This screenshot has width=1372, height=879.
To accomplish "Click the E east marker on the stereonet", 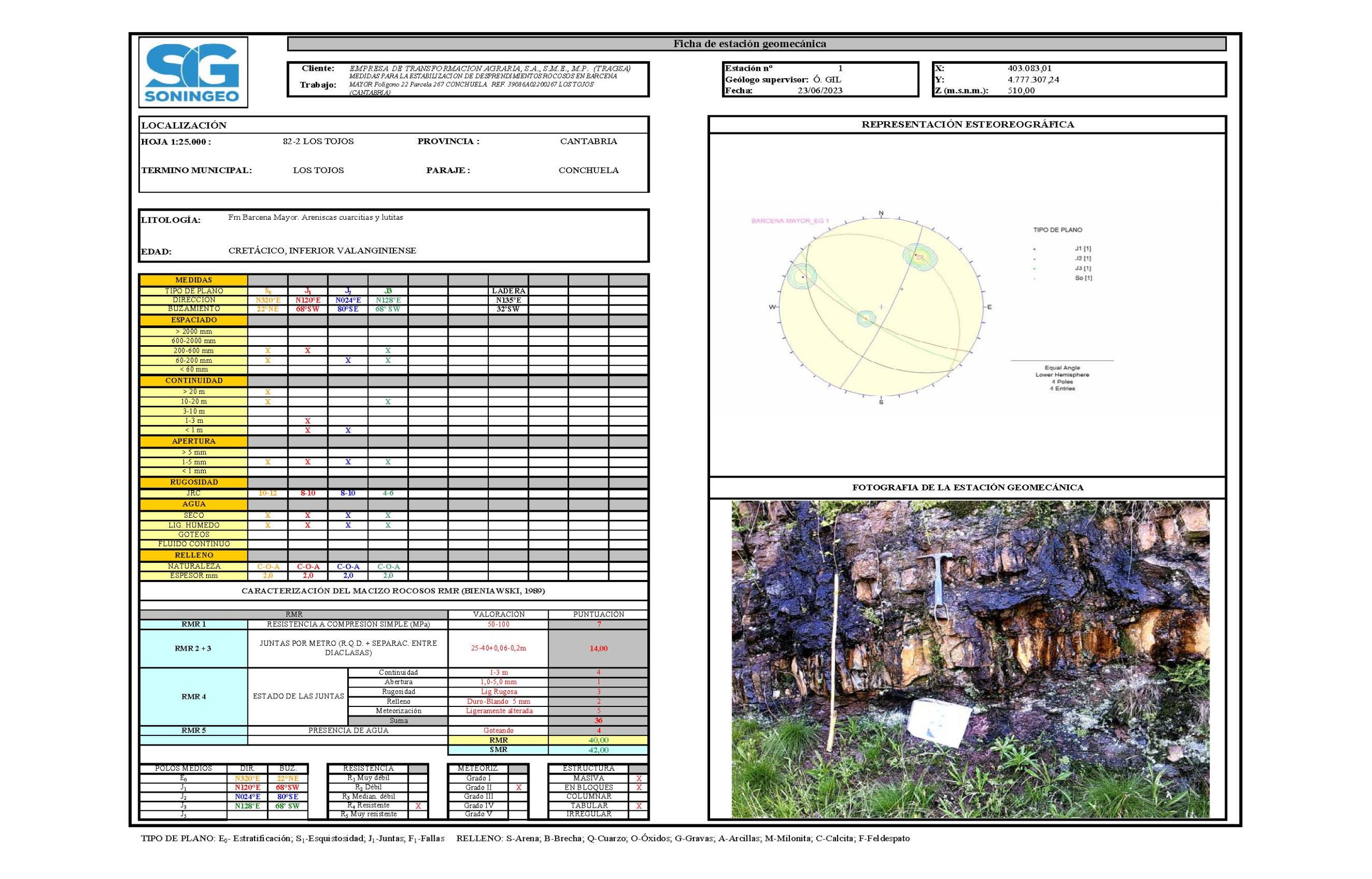I will pos(989,307).
